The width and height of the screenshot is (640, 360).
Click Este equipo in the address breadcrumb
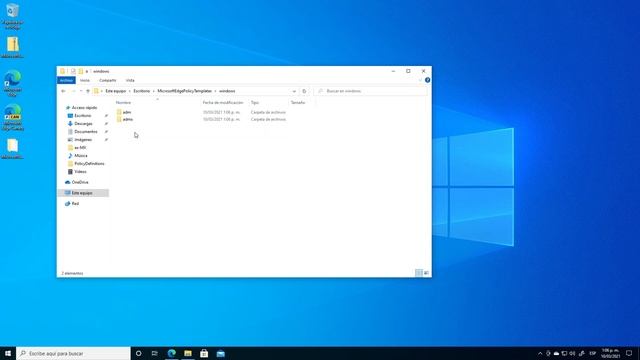[116, 91]
